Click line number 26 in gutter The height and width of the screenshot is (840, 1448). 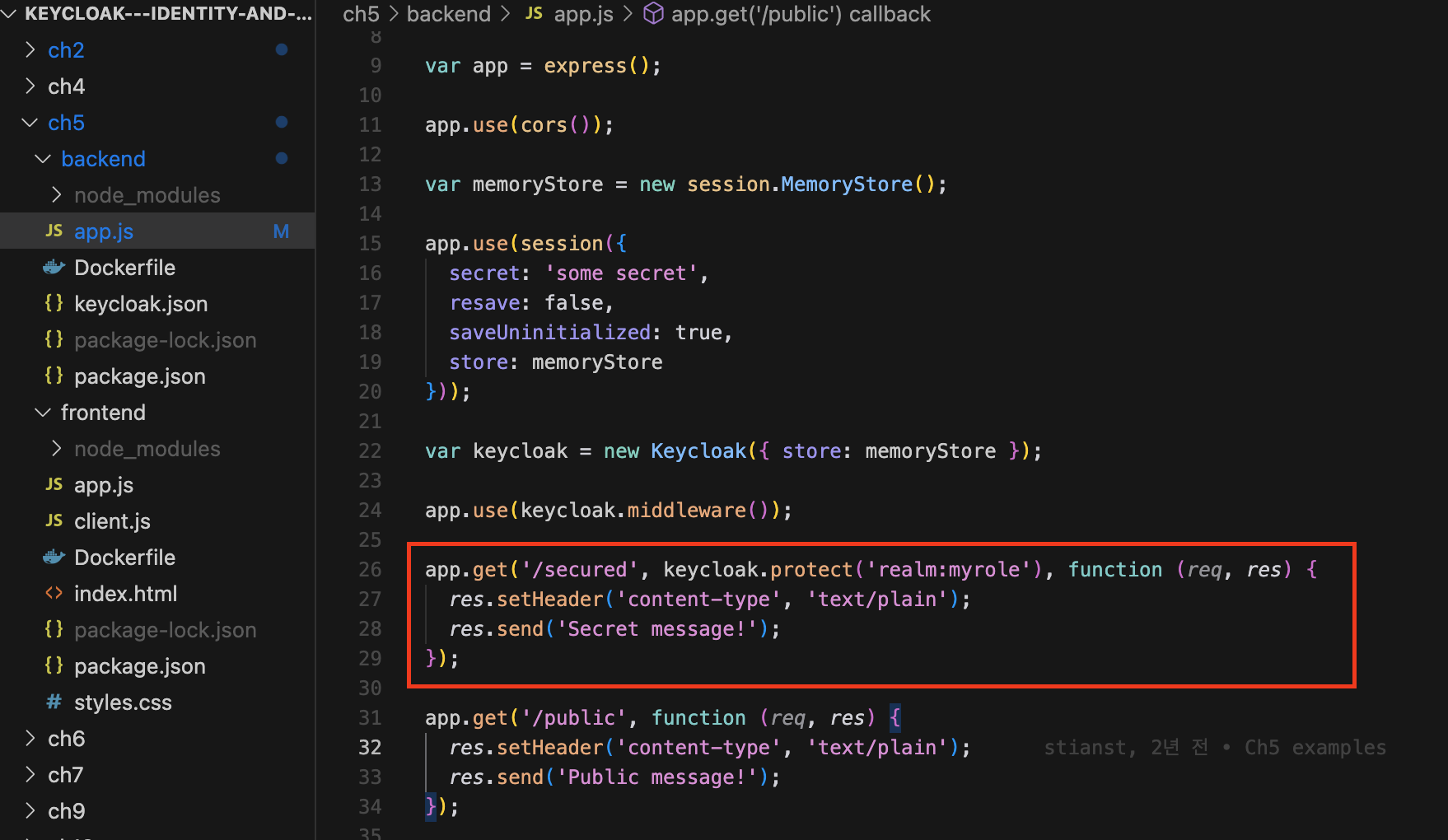pos(370,570)
